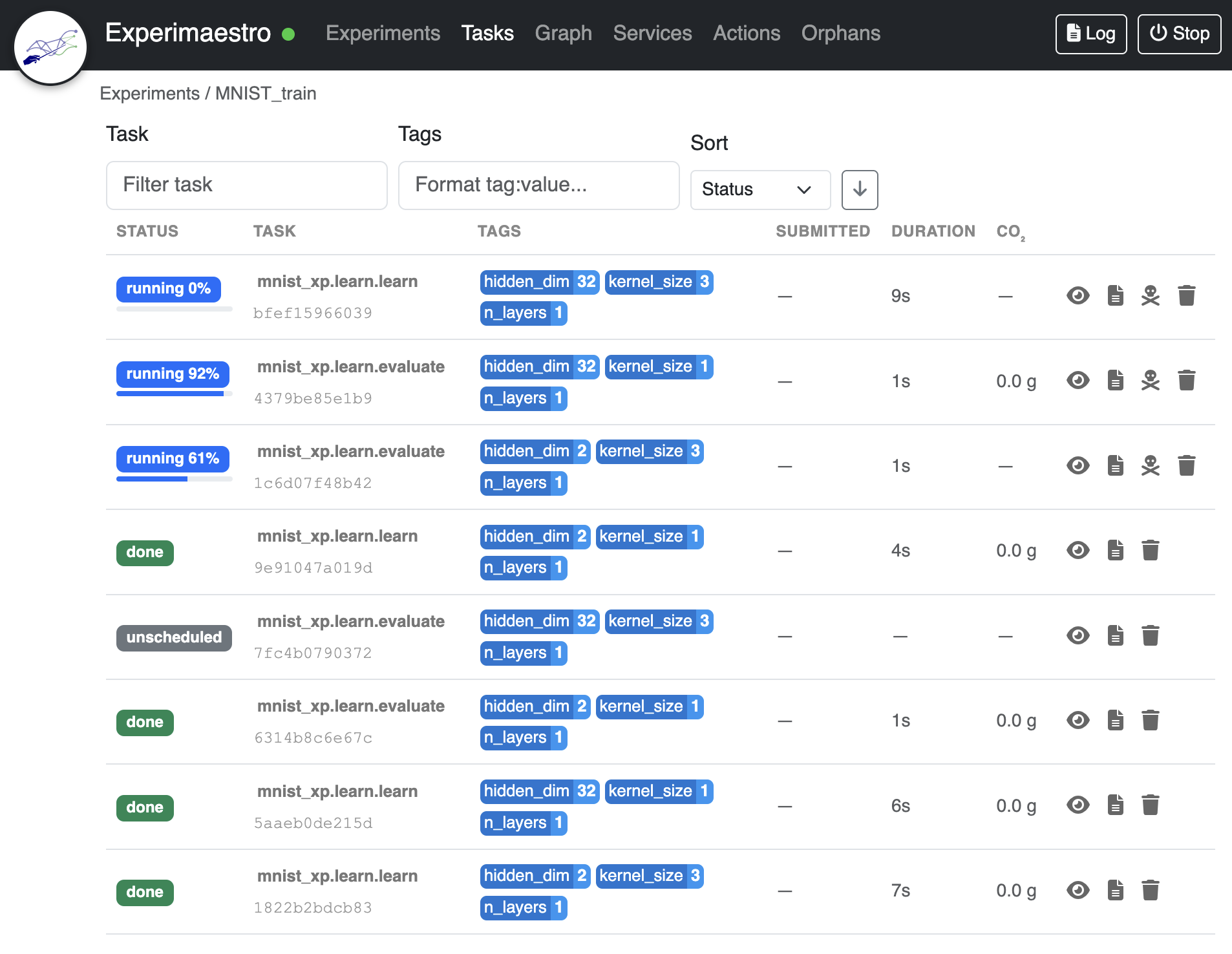
Task: Delete task bfef15966039 with trash icon
Action: (x=1186, y=296)
